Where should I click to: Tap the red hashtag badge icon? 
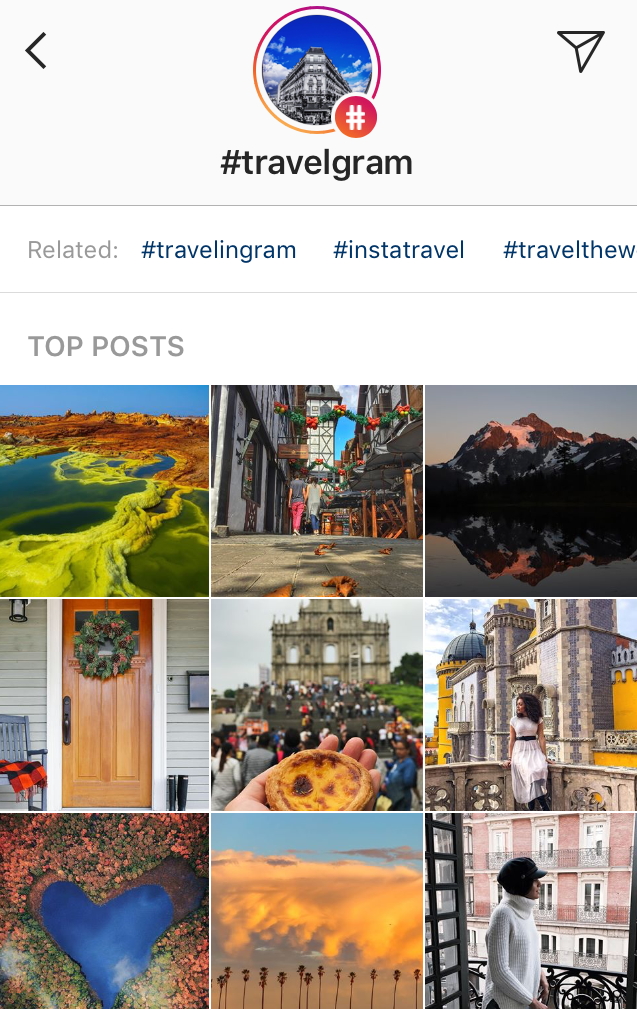pos(355,116)
